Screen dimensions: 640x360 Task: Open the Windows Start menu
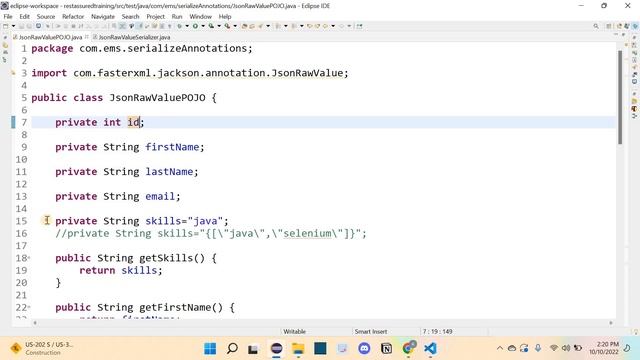[x=210, y=349]
